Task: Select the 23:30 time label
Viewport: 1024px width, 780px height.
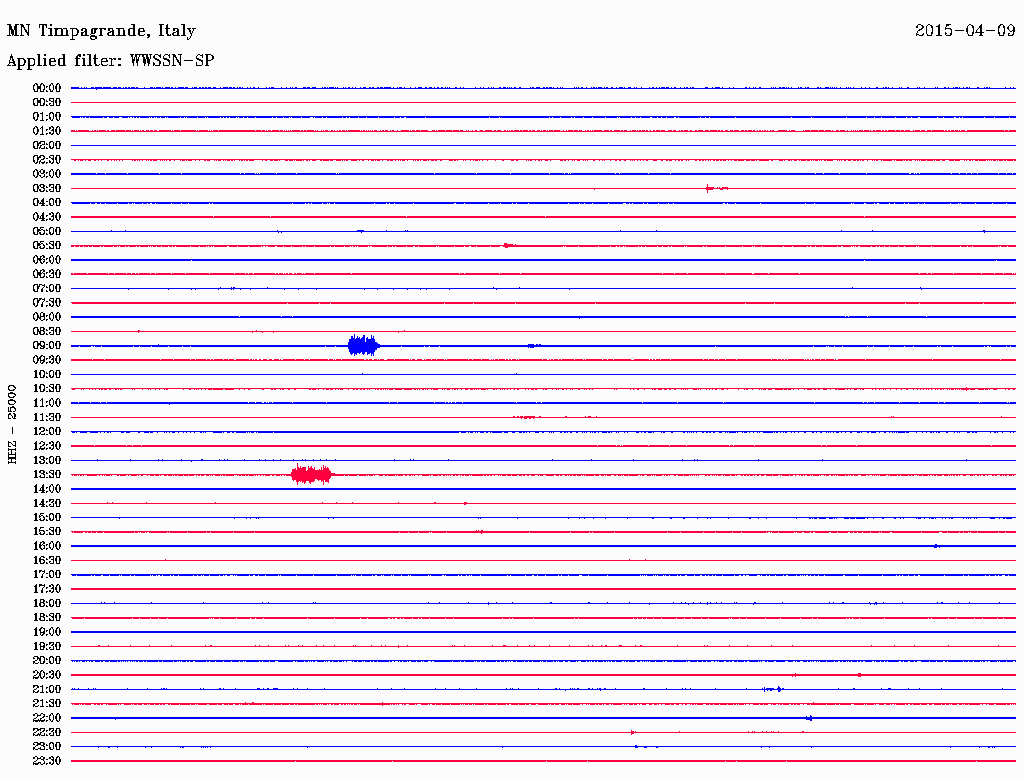Action: (46, 761)
